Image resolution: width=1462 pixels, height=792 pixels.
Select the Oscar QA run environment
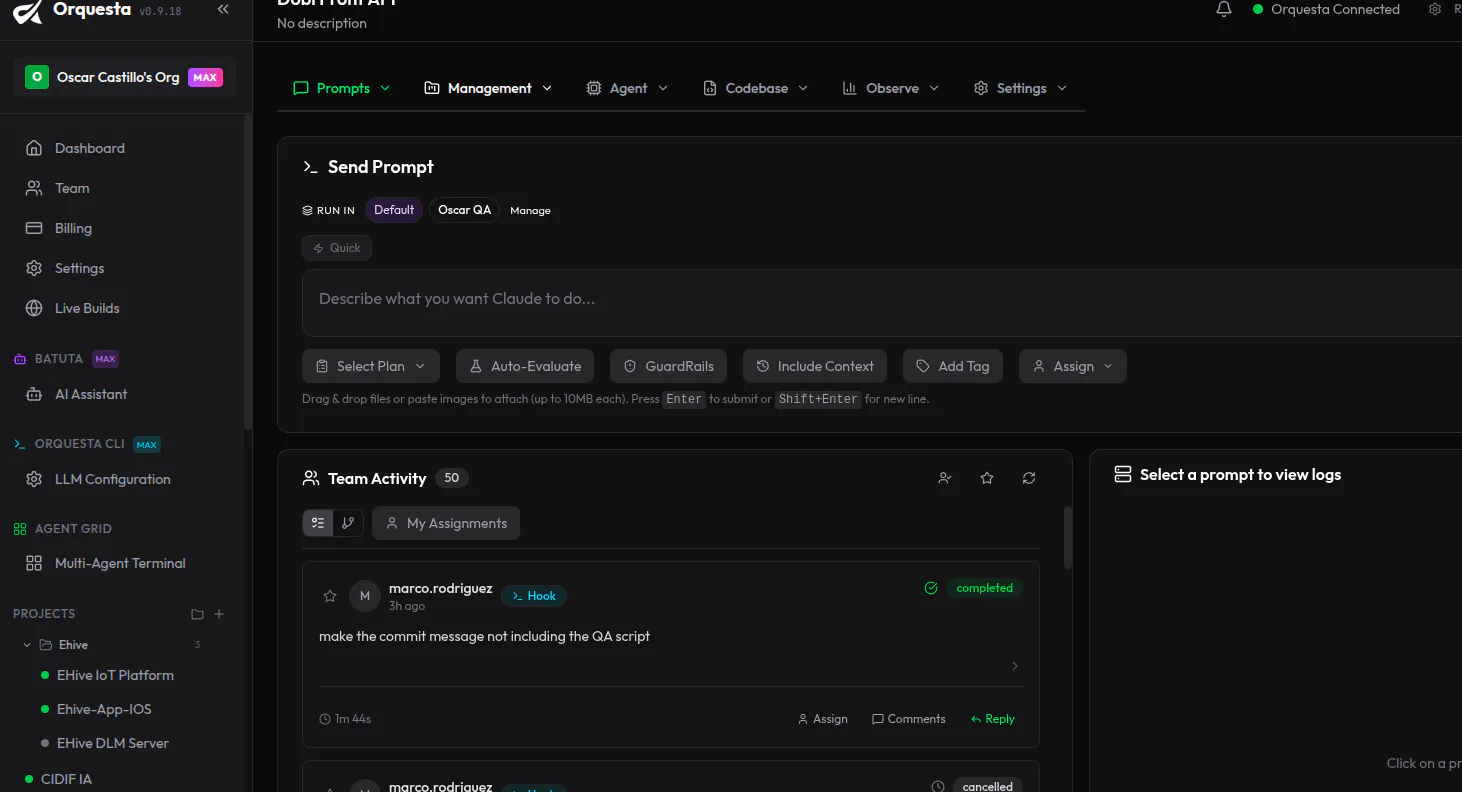[465, 210]
